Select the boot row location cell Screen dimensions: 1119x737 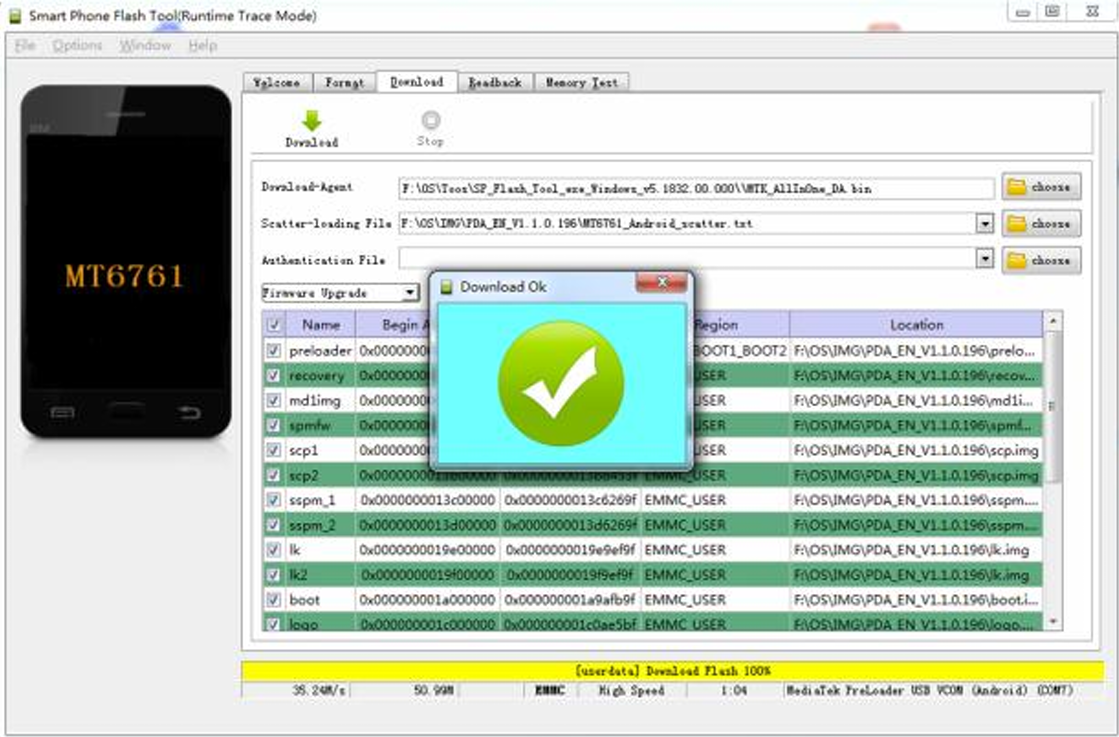pos(916,600)
